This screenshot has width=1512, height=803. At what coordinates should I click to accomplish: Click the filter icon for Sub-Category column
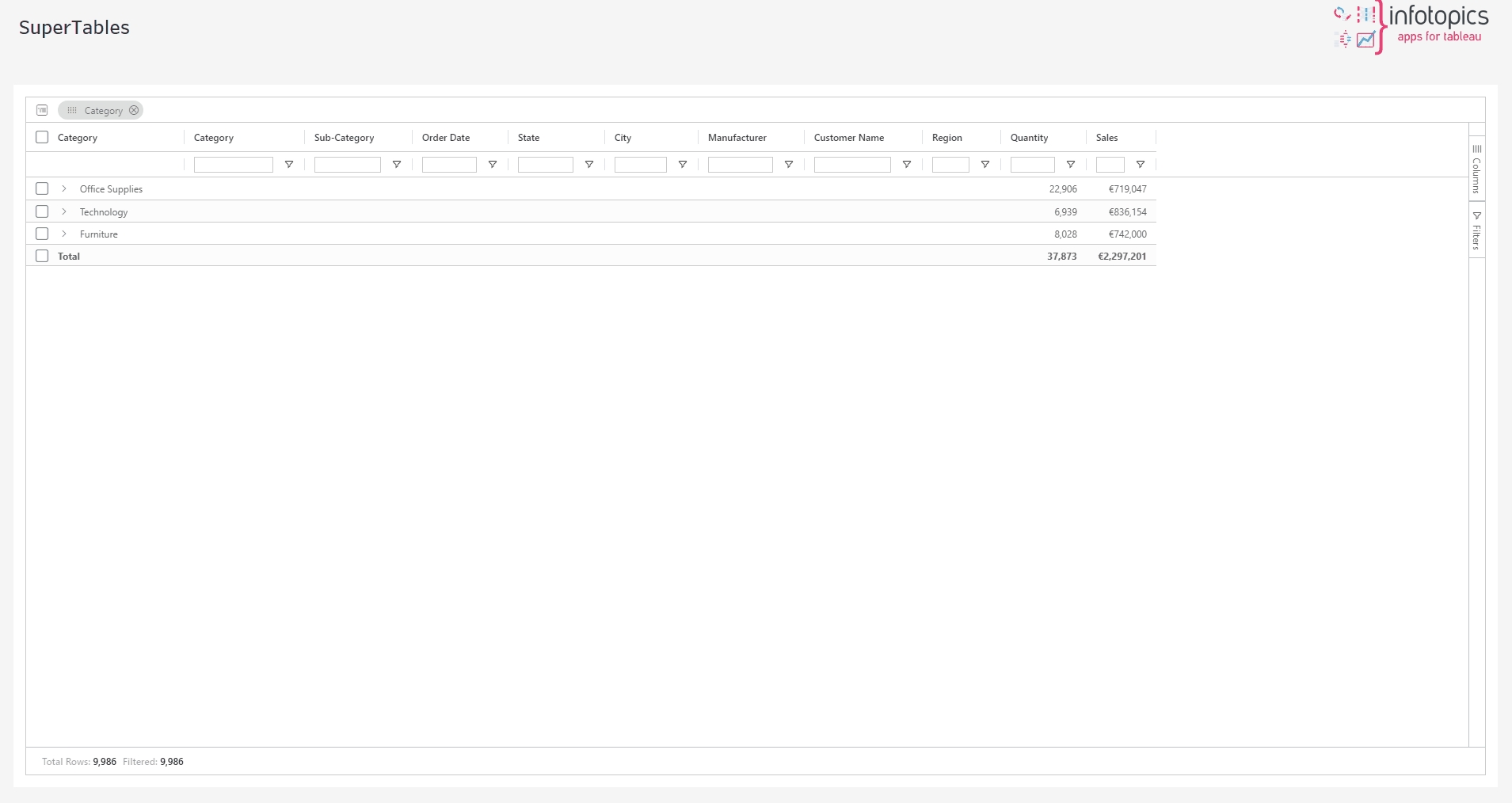(397, 165)
